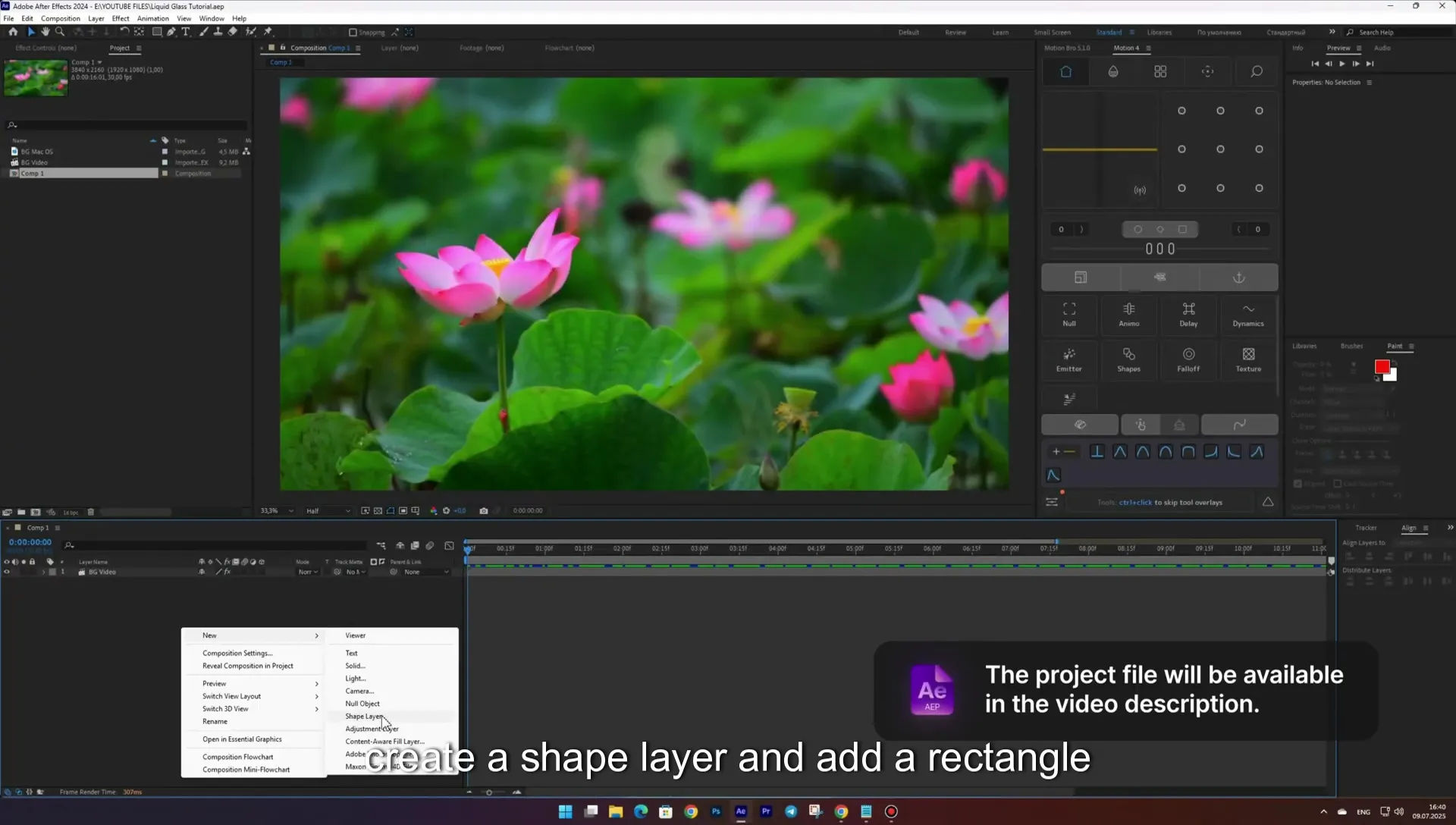The image size is (1456, 825).
Task: Open the Motion 4 search magnifier tab
Action: pyautogui.click(x=1257, y=71)
